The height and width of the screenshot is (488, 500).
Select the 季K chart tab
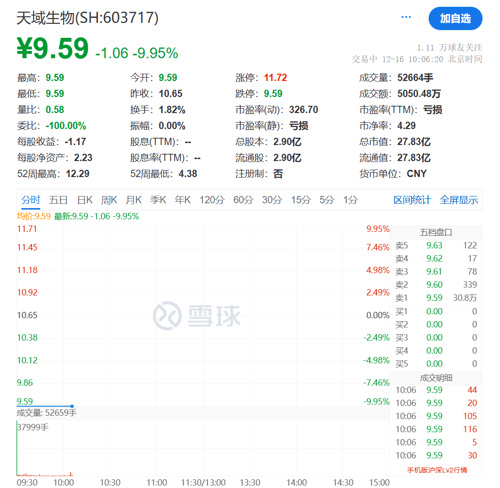158,200
